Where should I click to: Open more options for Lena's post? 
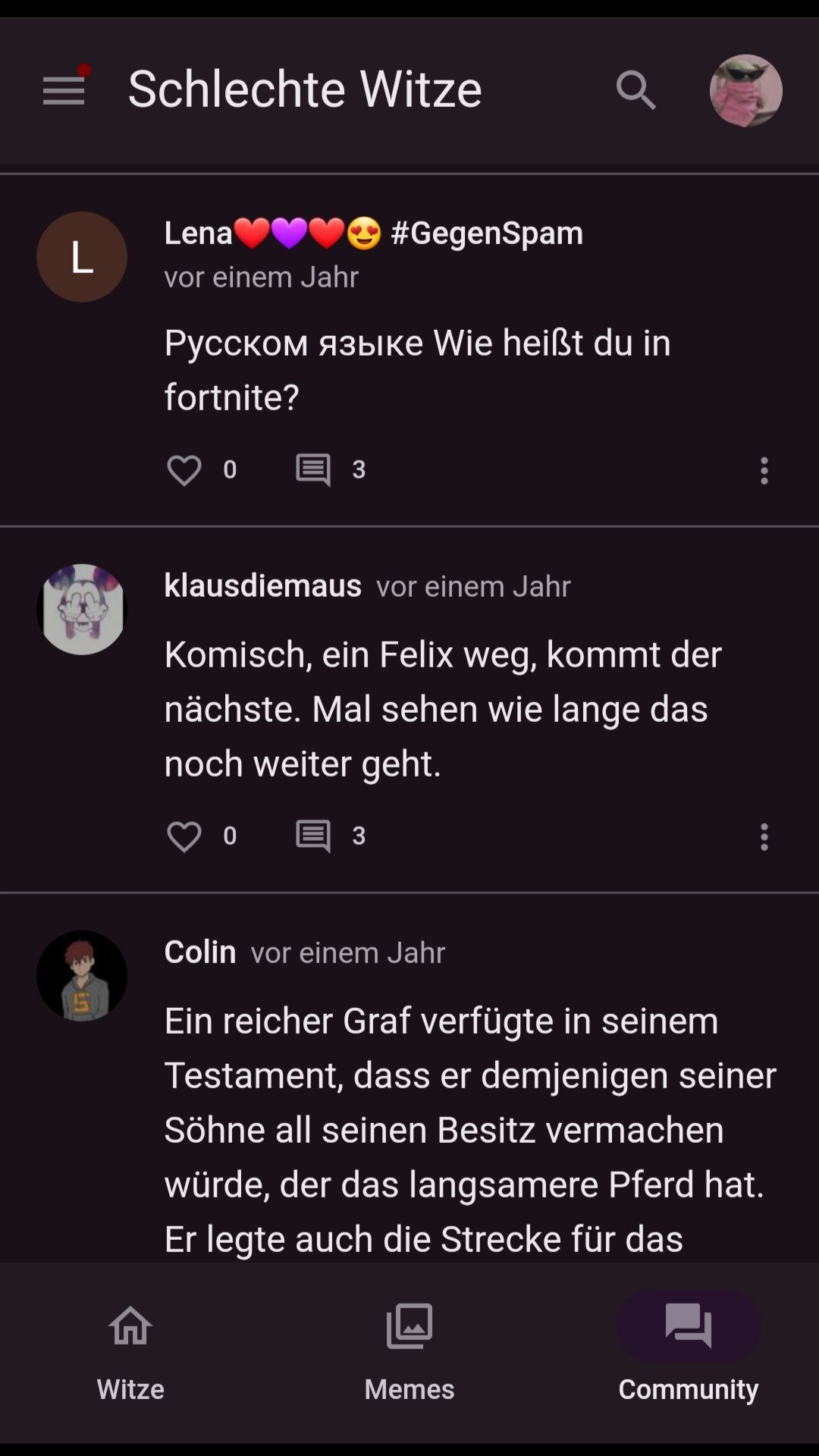764,470
